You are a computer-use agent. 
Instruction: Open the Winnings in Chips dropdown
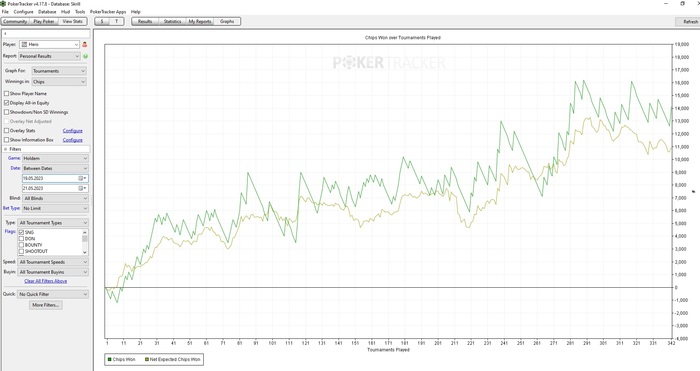(x=59, y=82)
